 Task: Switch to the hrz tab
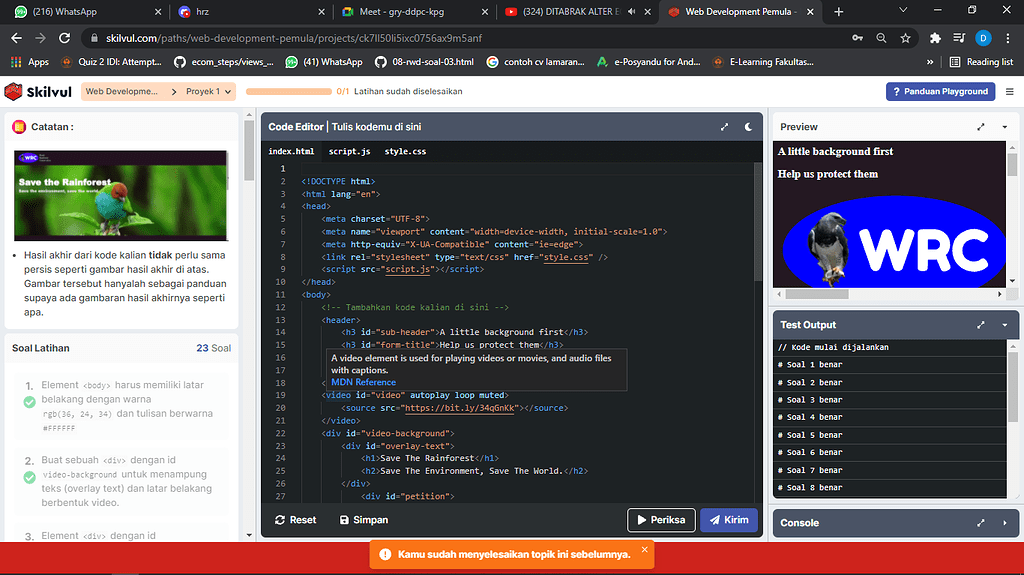click(x=251, y=12)
